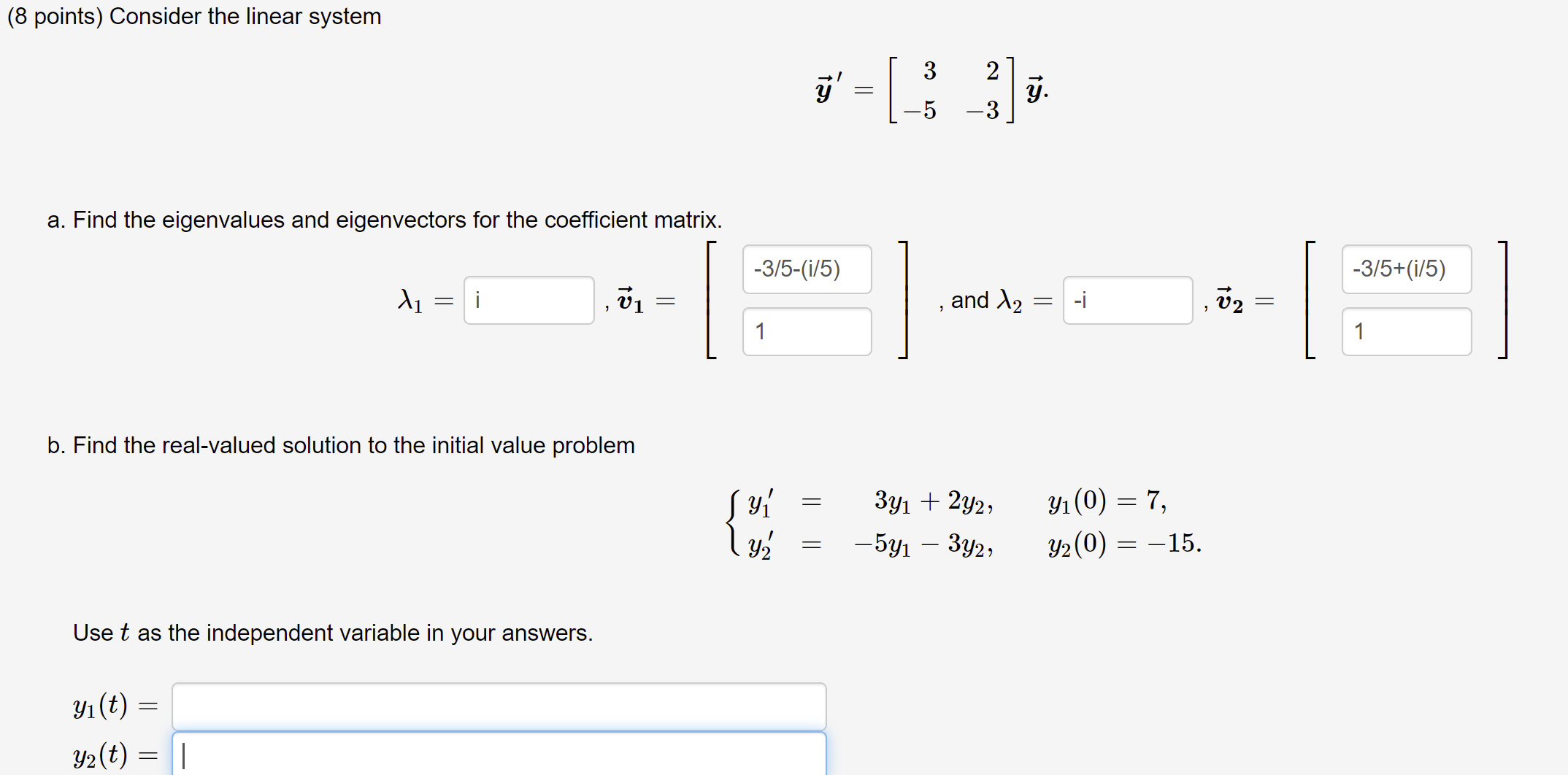
Task: Click the independent variable instruction text
Action: click(332, 632)
